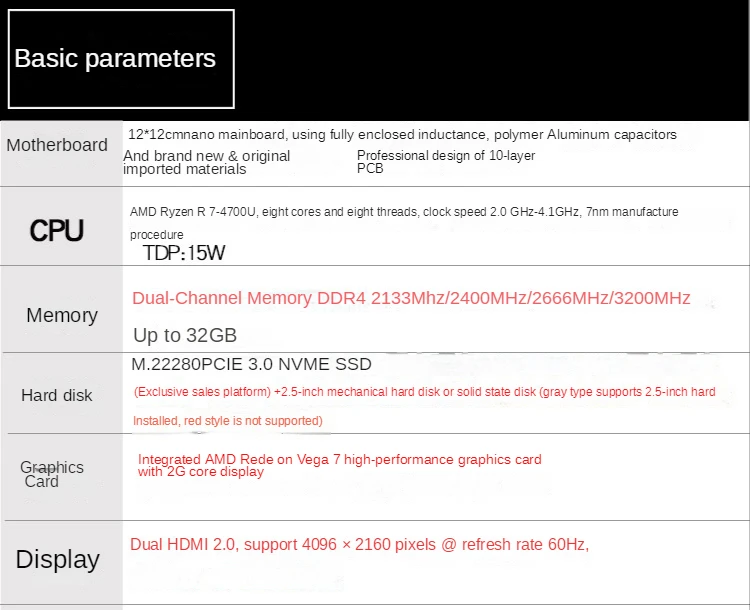
Task: Click the AMD Ryzen R 7-4700U specification text
Action: (x=404, y=212)
